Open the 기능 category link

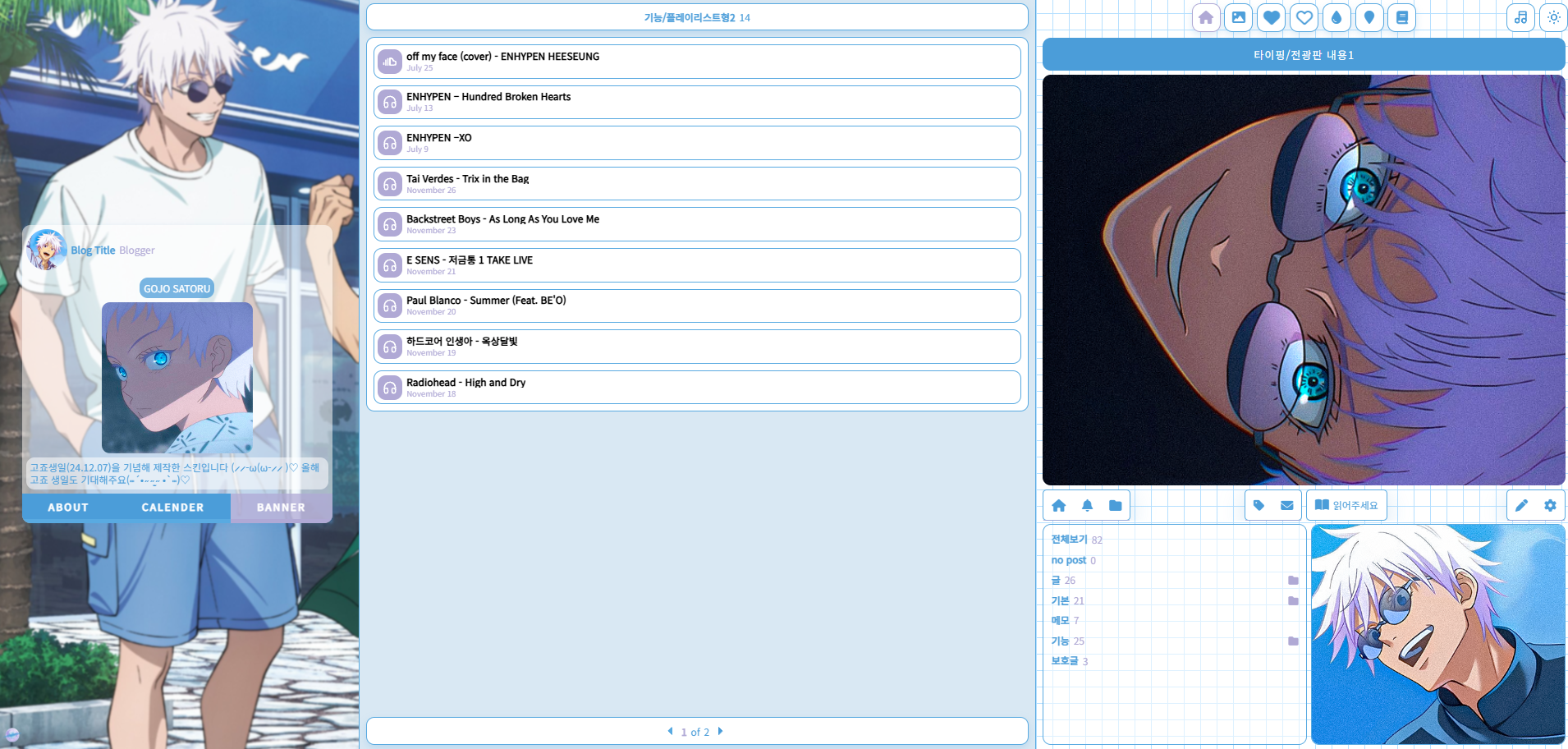point(1060,641)
